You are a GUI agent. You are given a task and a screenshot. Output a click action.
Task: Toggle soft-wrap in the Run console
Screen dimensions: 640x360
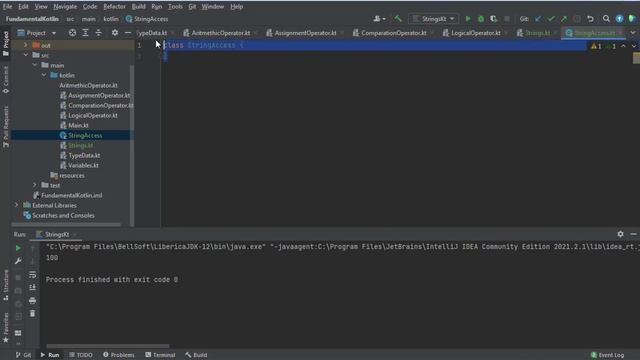click(32, 275)
